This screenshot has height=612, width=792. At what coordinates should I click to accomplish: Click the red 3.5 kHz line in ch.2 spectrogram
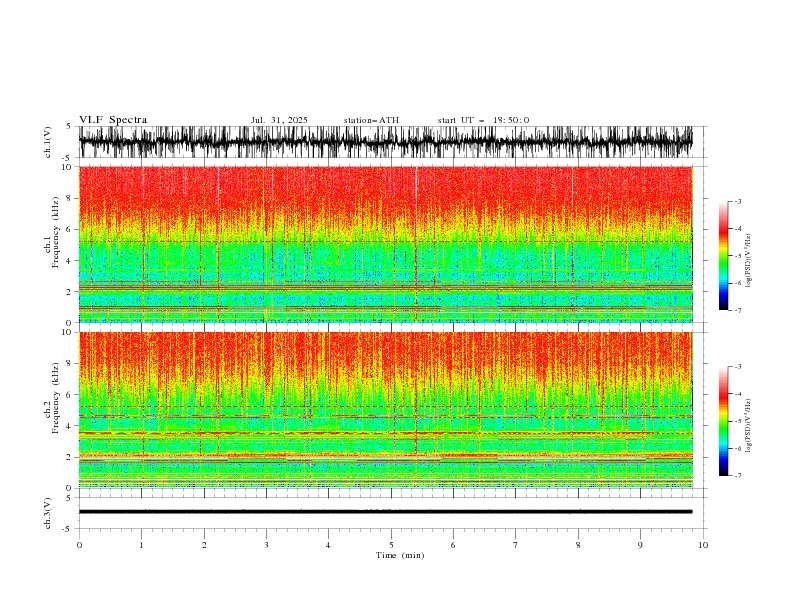click(x=385, y=433)
